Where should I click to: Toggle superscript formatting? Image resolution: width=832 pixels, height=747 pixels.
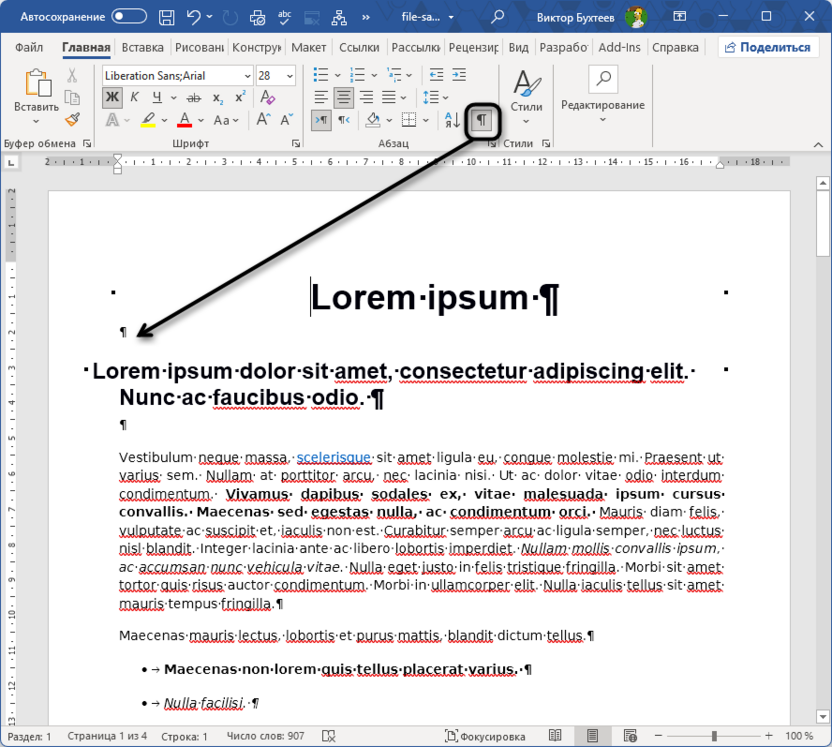tap(240, 97)
